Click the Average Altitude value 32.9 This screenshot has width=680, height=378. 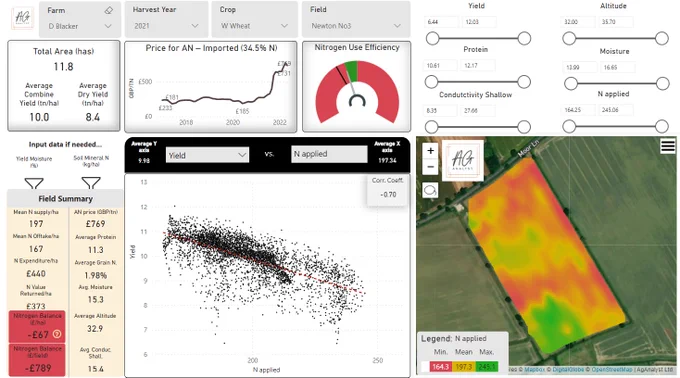[x=95, y=329]
